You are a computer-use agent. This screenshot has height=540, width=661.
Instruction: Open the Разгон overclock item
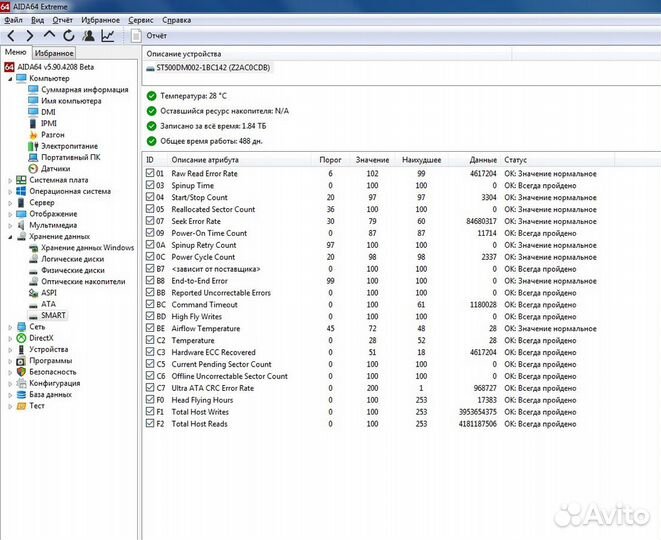pyautogui.click(x=51, y=134)
